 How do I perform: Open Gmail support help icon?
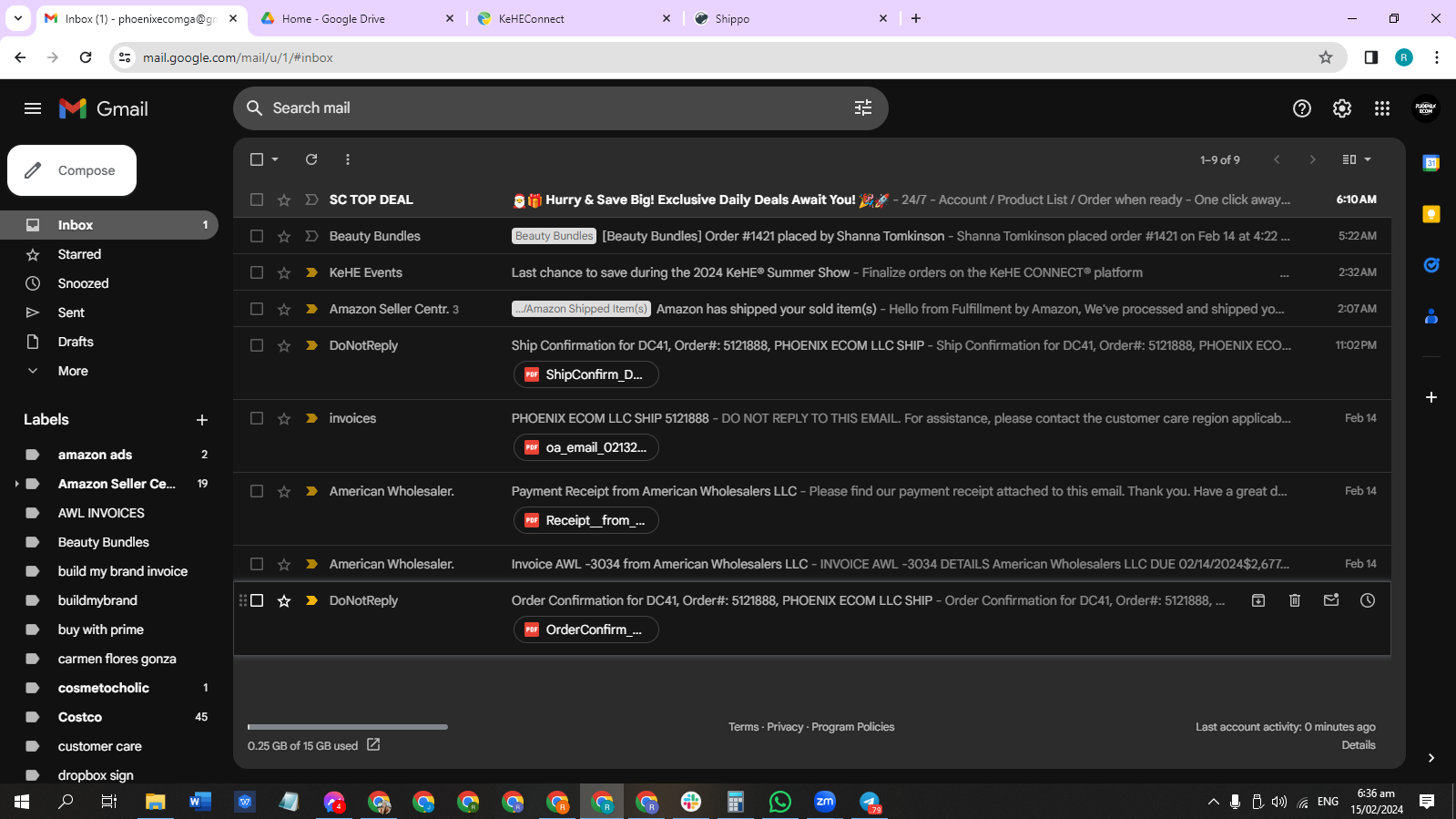point(1302,108)
